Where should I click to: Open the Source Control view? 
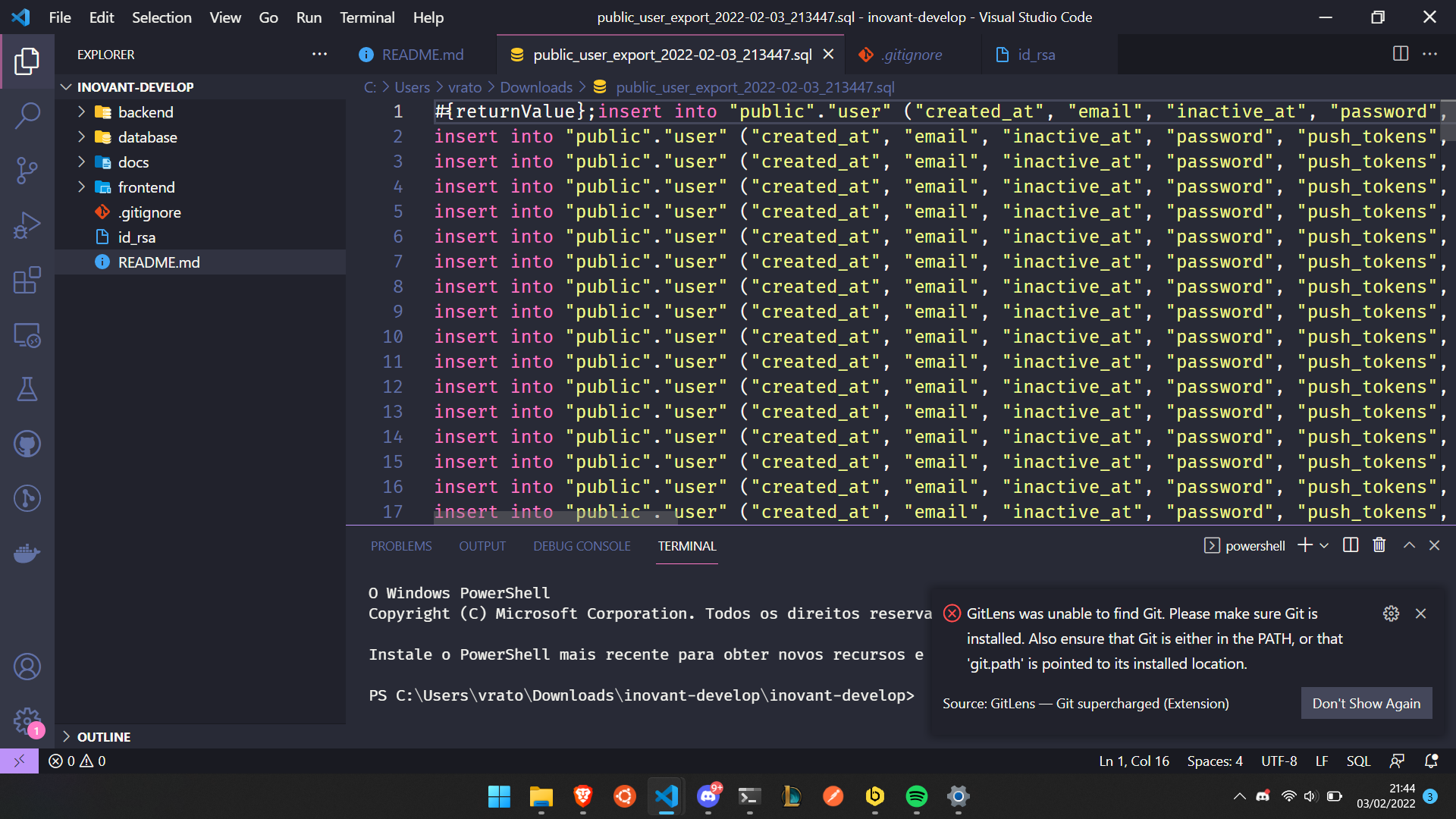(x=27, y=170)
